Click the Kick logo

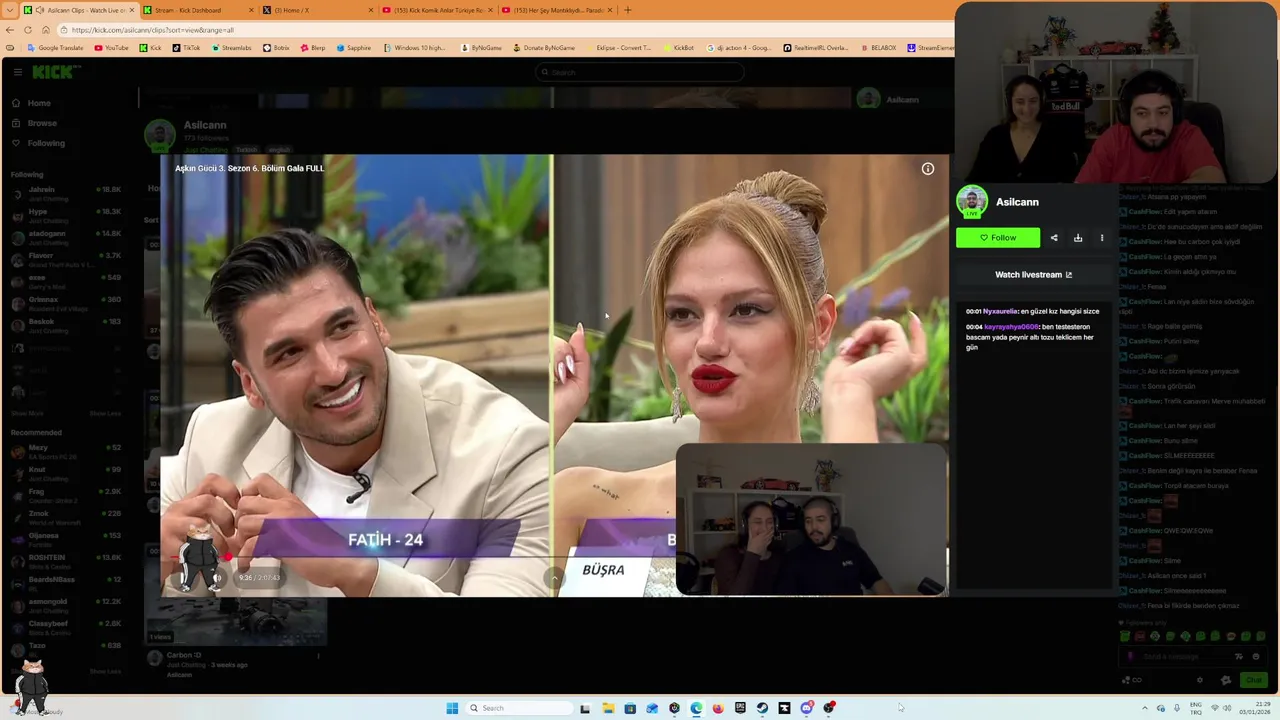coord(53,72)
